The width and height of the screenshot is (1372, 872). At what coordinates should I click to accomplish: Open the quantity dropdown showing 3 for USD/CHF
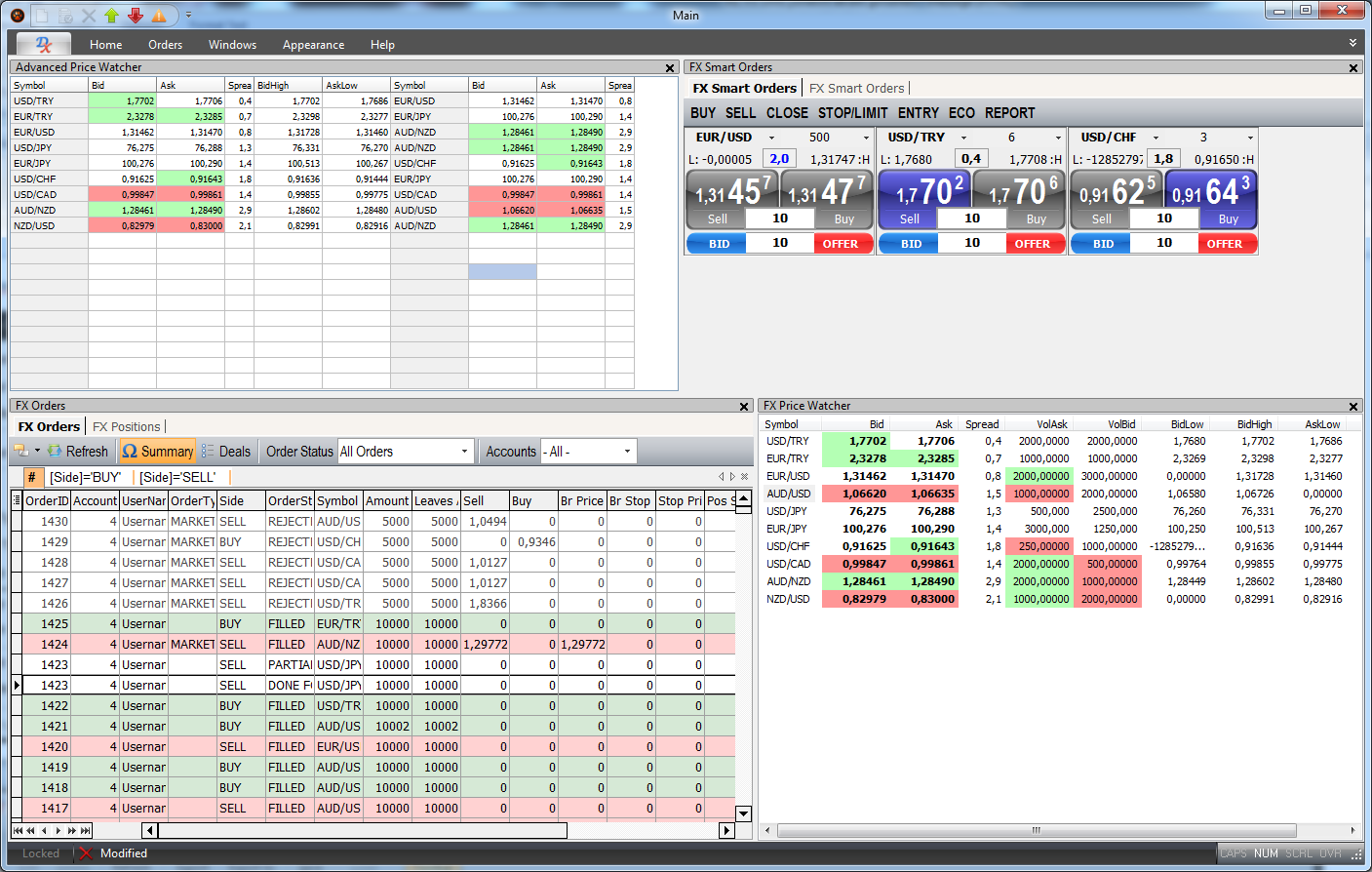[x=1250, y=138]
